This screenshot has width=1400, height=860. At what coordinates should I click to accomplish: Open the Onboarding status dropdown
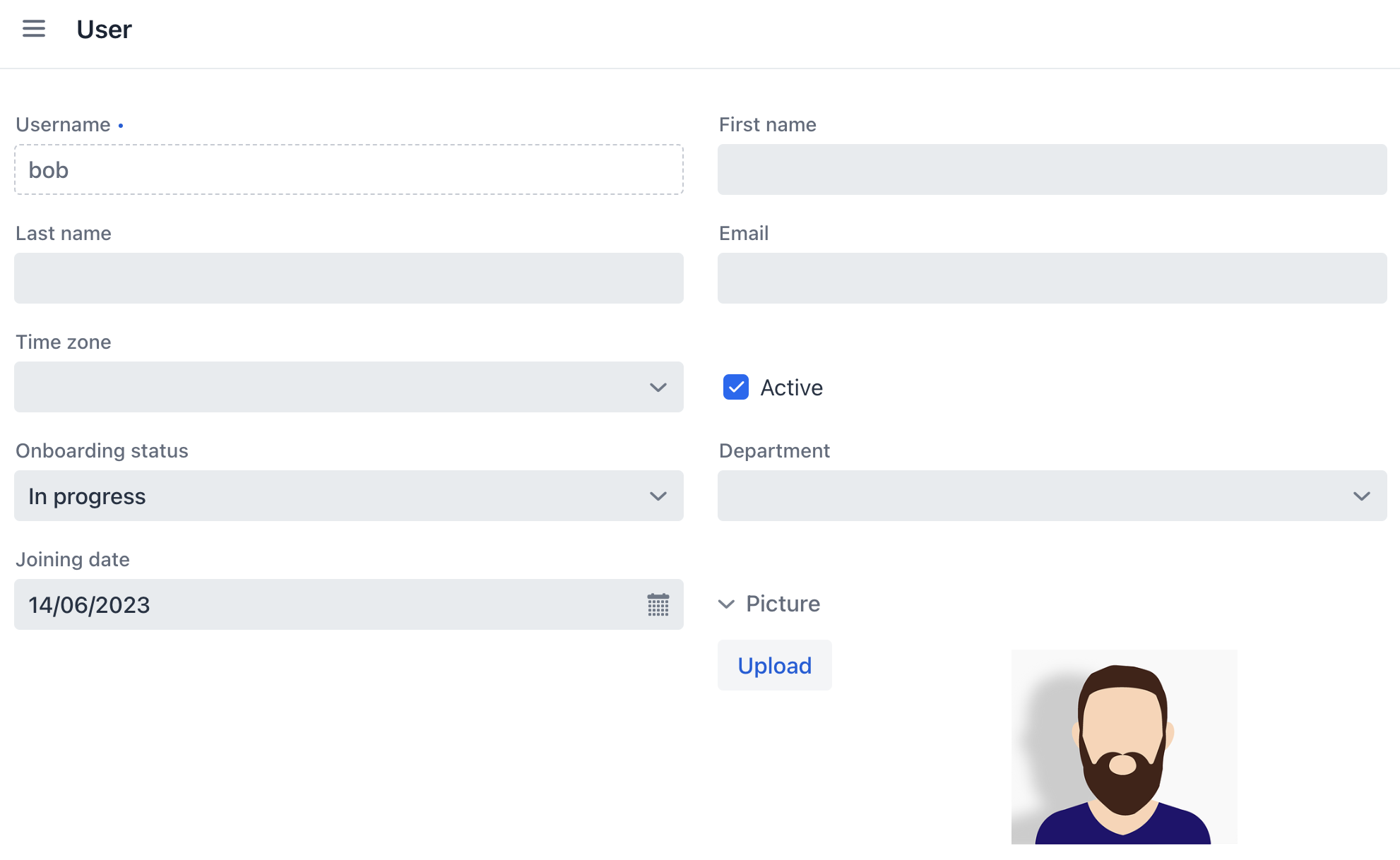[x=348, y=496]
